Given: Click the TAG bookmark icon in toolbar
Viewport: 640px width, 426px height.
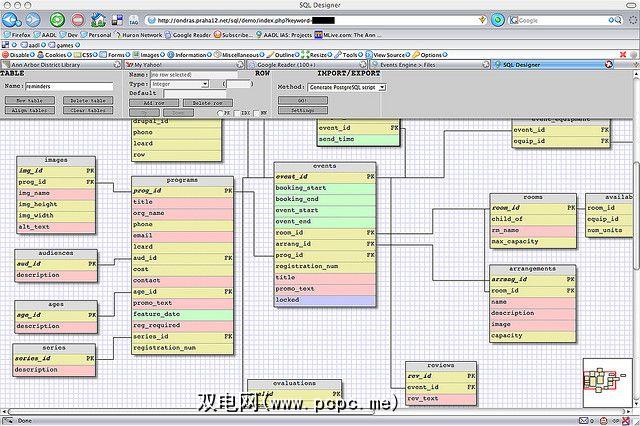Looking at the screenshot, I should 134,19.
